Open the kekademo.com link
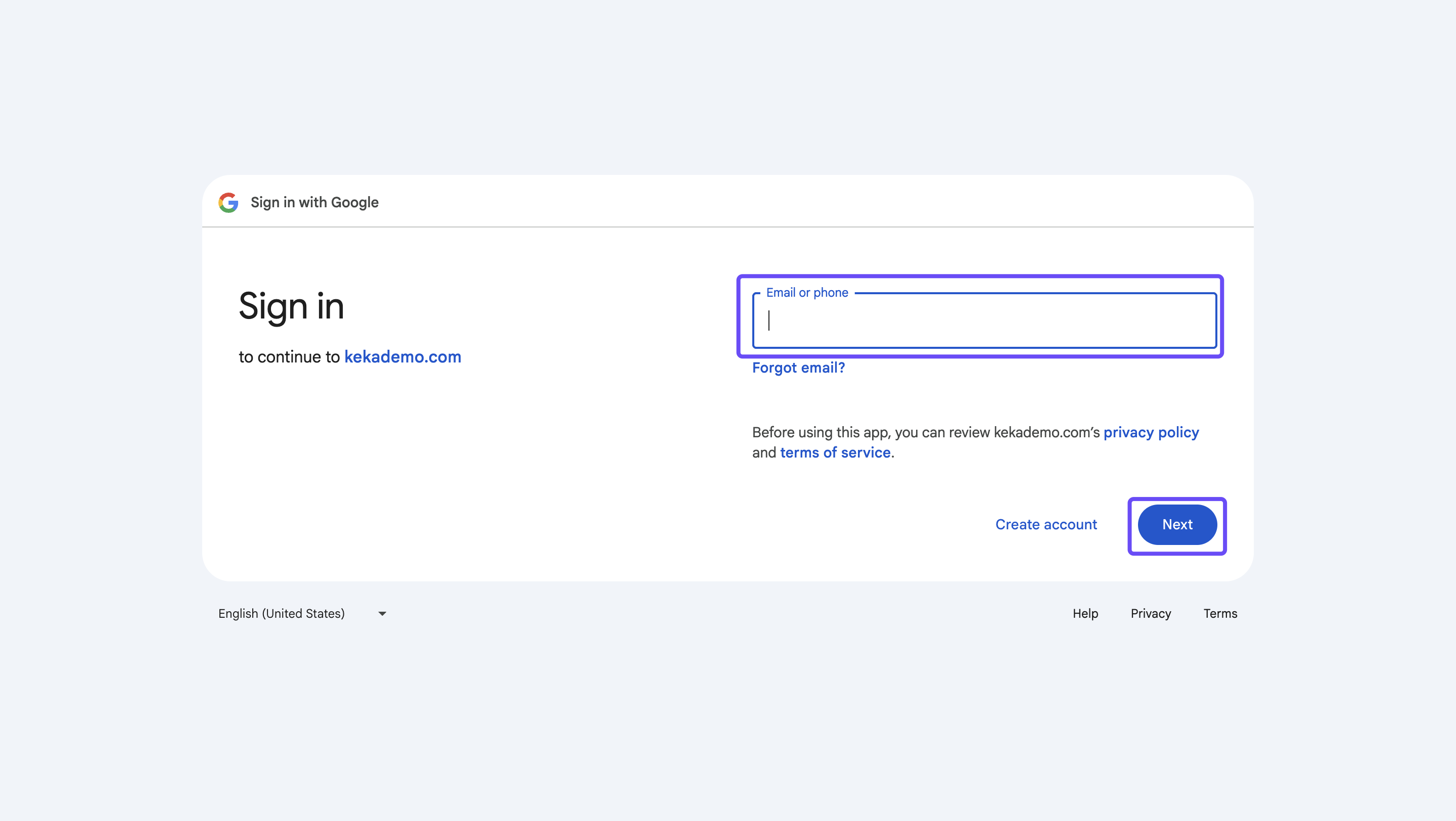The height and width of the screenshot is (821, 1456). click(402, 357)
